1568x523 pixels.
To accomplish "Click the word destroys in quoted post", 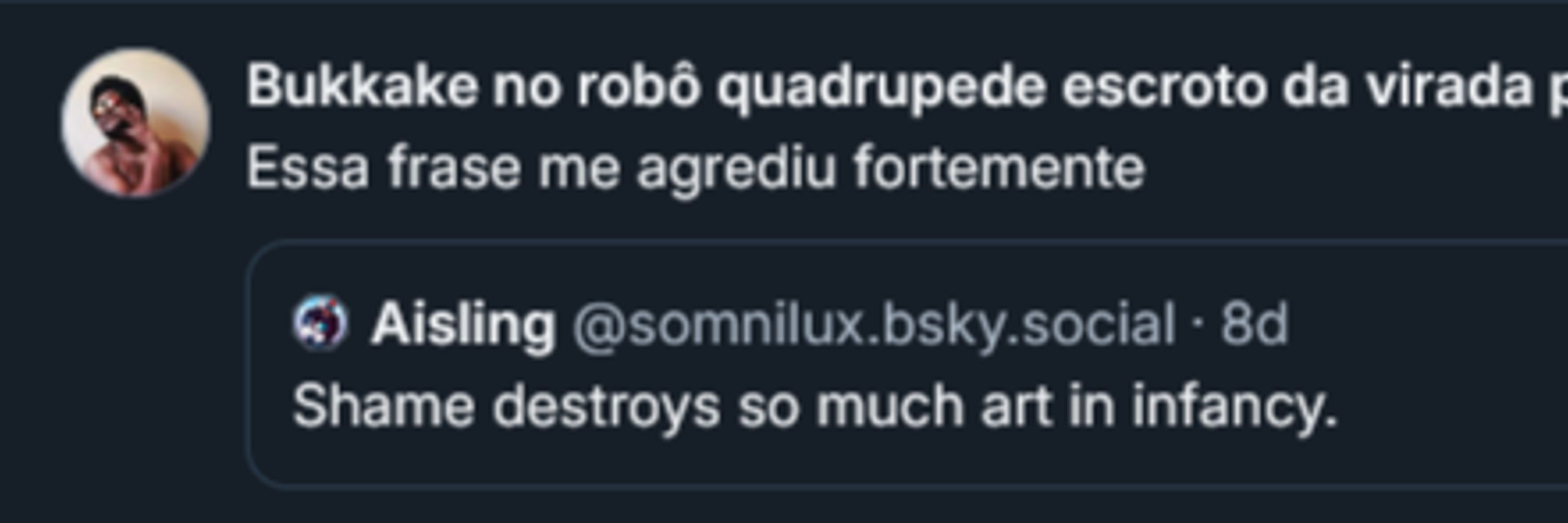I will (x=606, y=406).
